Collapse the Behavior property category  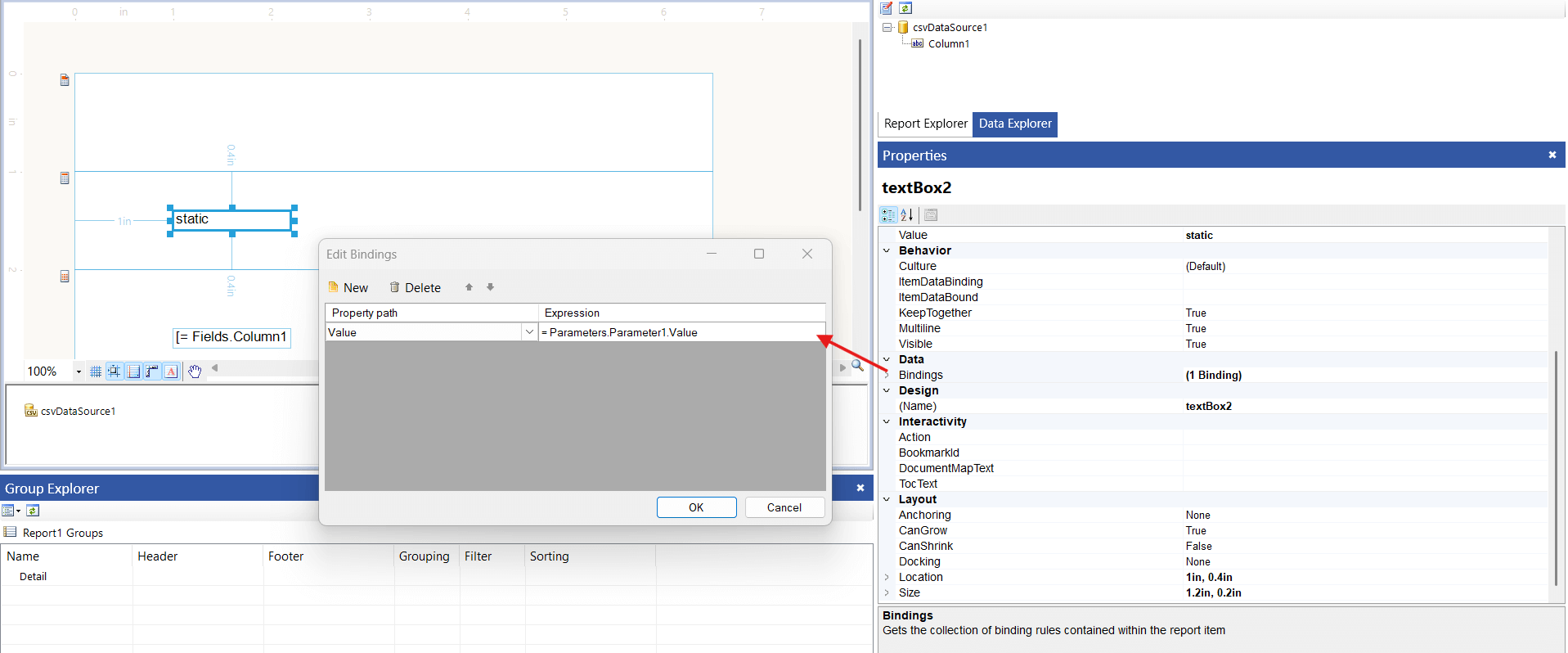887,250
